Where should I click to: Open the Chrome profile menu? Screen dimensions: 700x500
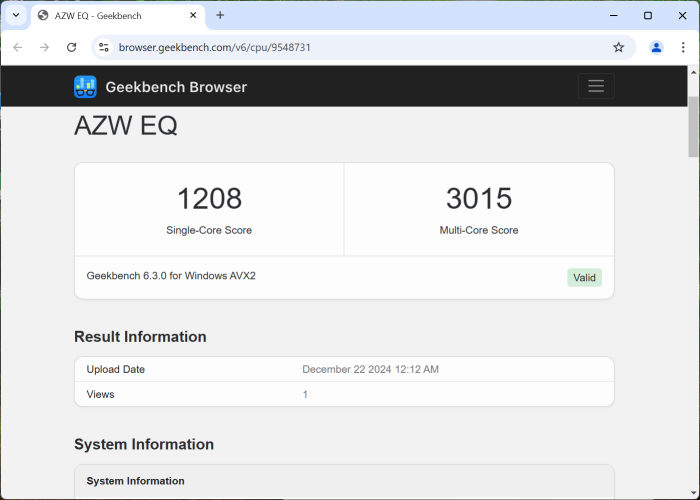pos(656,47)
